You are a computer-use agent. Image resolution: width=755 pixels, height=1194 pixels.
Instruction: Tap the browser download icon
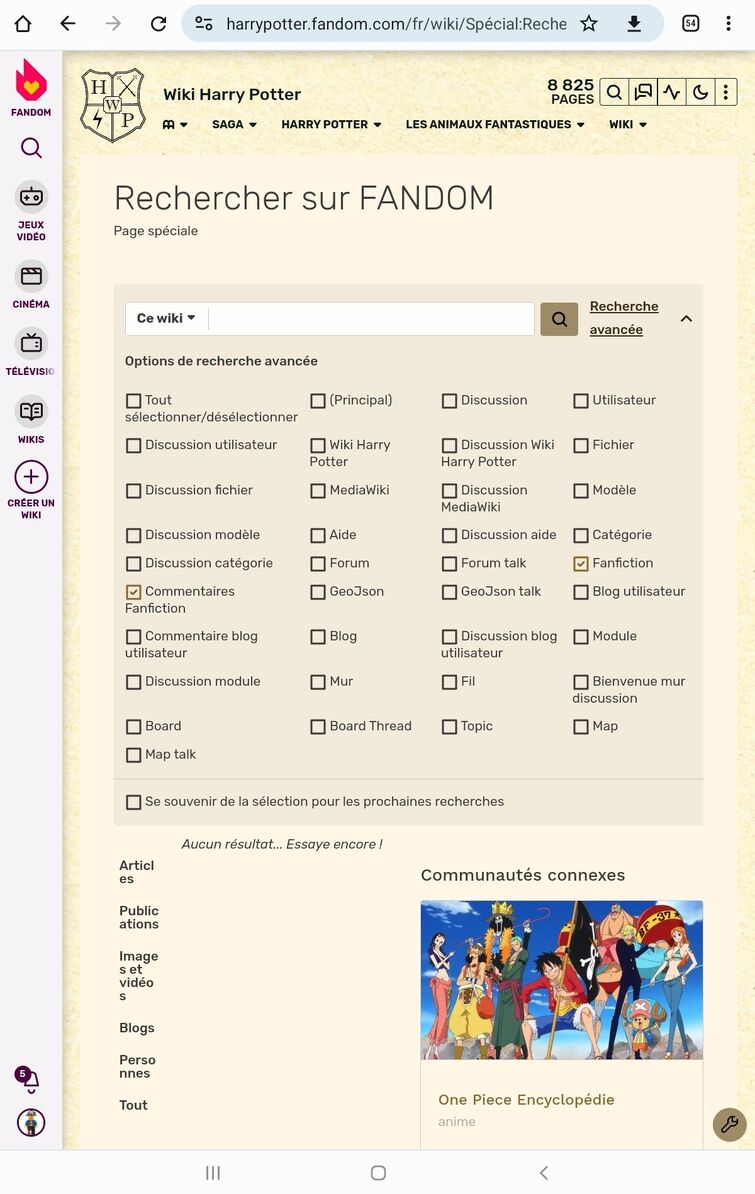tap(634, 24)
